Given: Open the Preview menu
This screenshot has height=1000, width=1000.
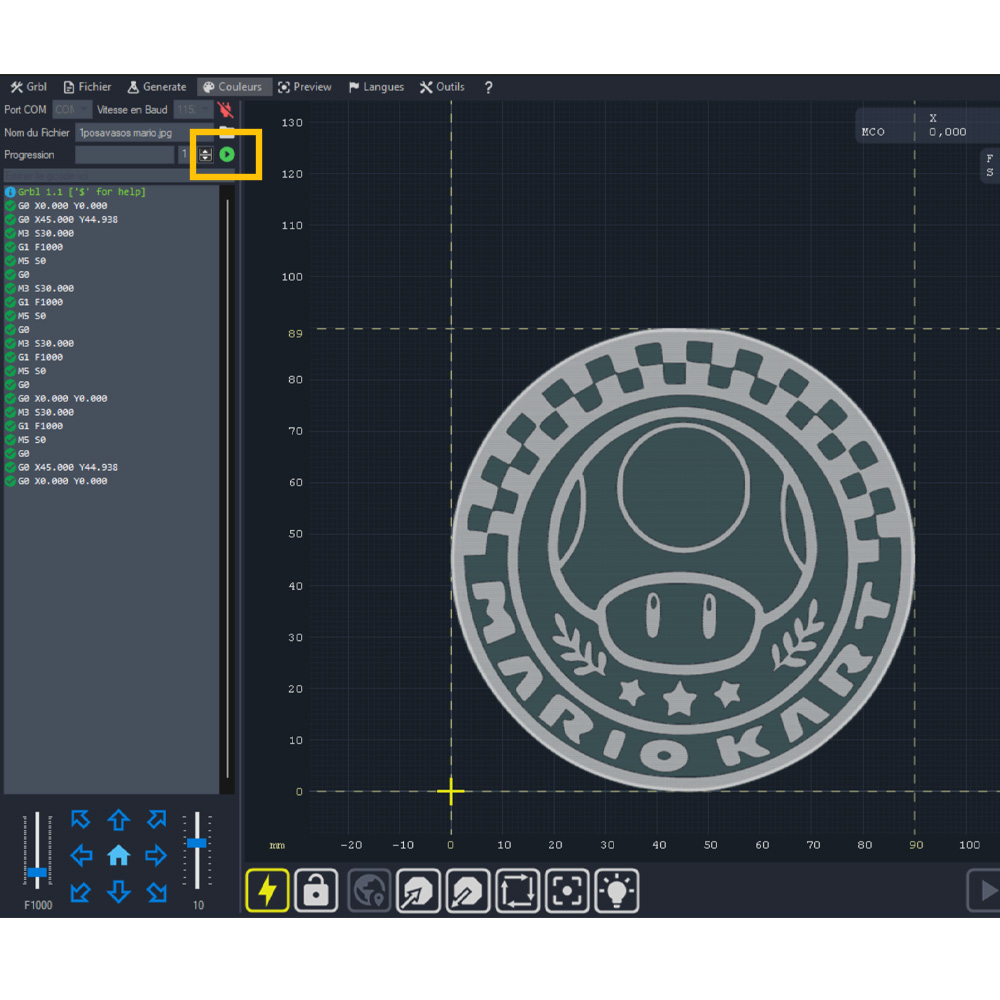Looking at the screenshot, I should [305, 87].
